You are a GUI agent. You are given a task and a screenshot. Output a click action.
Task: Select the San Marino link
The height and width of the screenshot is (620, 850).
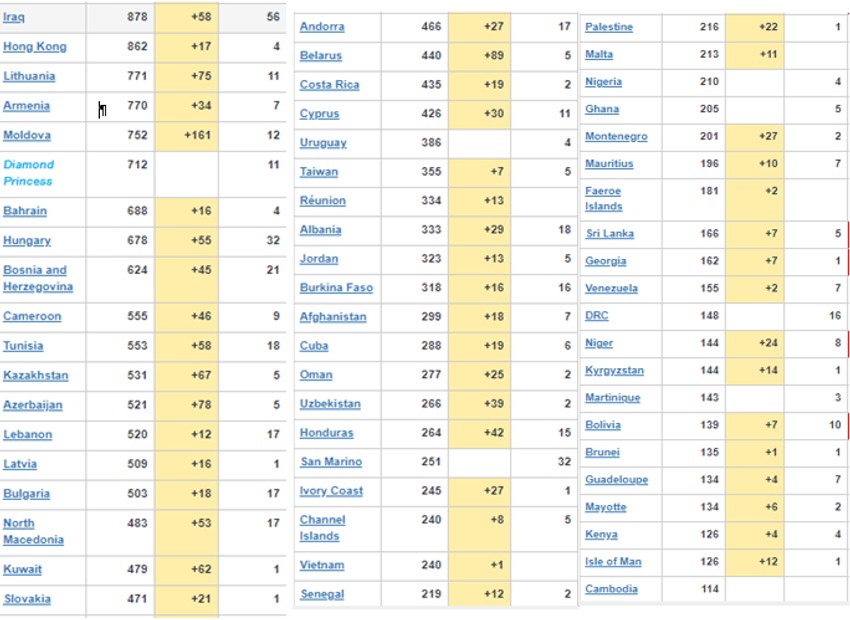[331, 462]
